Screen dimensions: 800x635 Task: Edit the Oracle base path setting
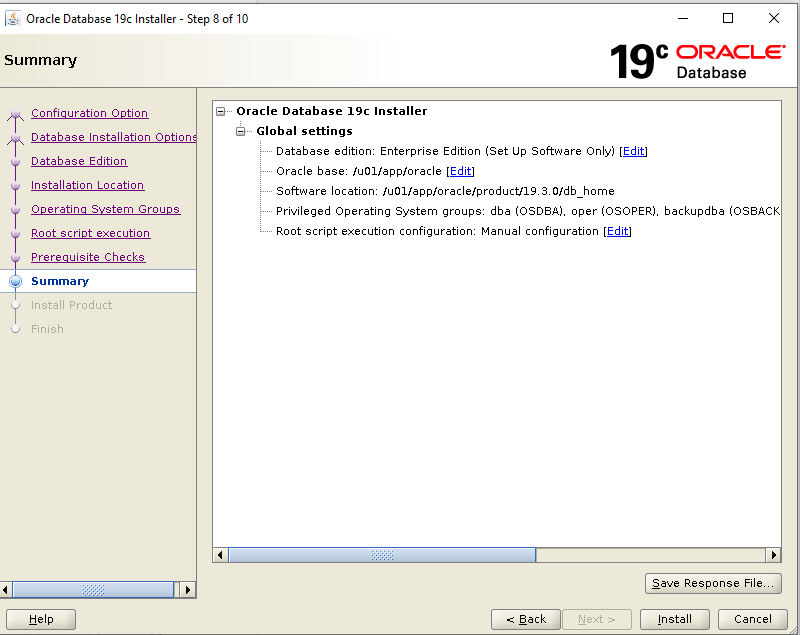tap(461, 171)
